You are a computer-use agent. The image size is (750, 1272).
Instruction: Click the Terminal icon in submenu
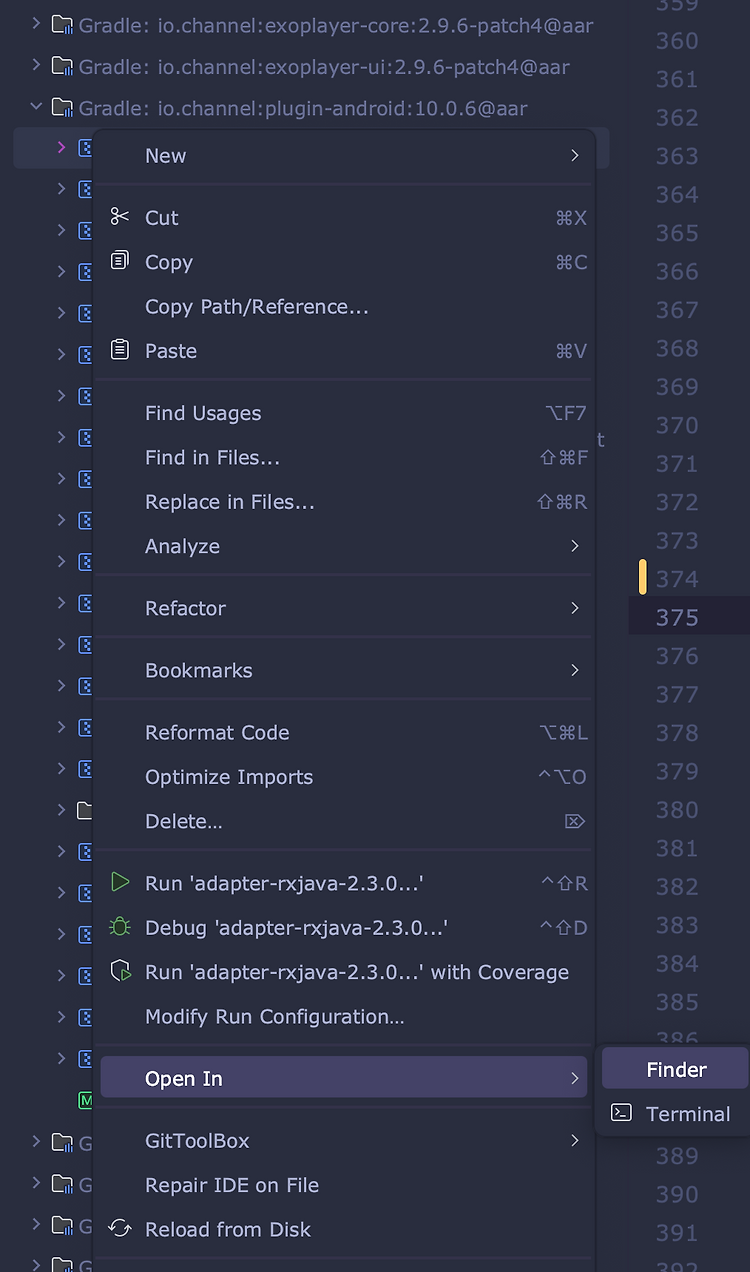(622, 1113)
